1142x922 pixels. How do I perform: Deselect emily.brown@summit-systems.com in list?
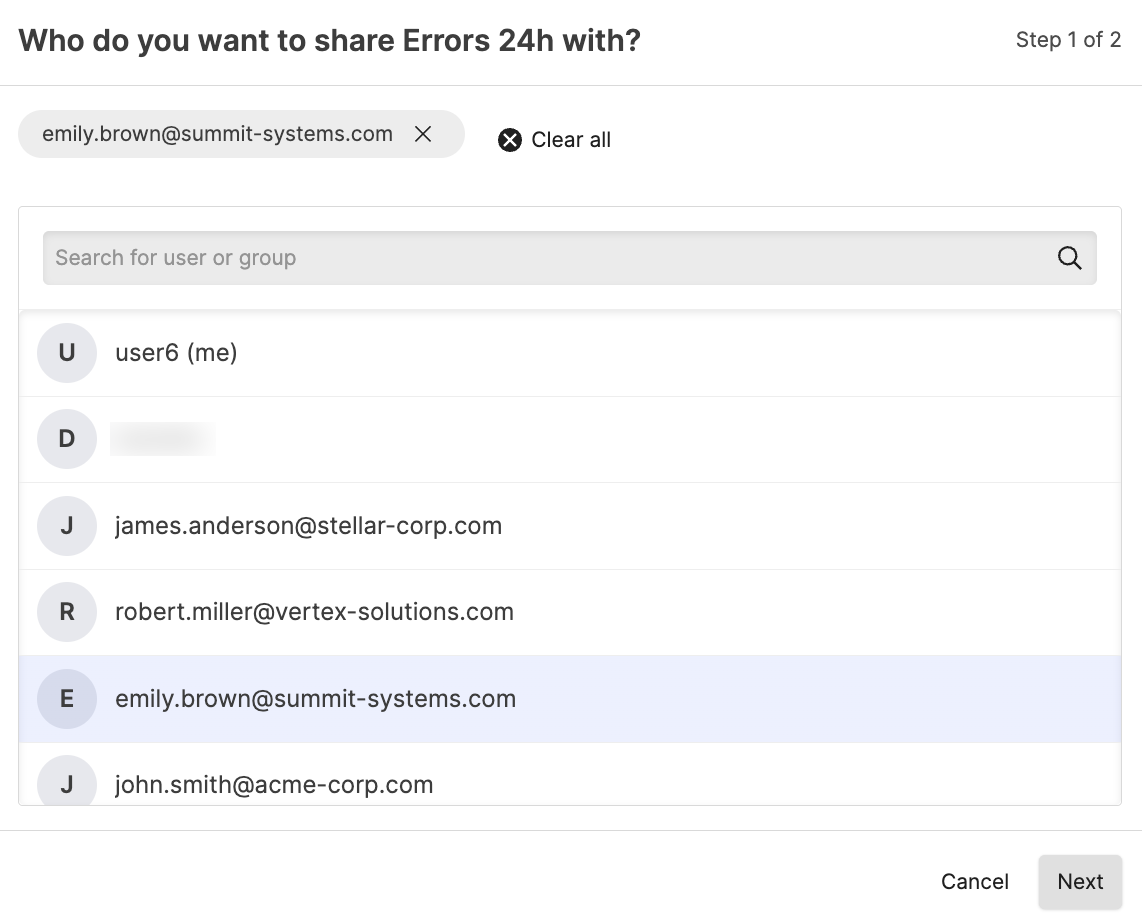315,699
